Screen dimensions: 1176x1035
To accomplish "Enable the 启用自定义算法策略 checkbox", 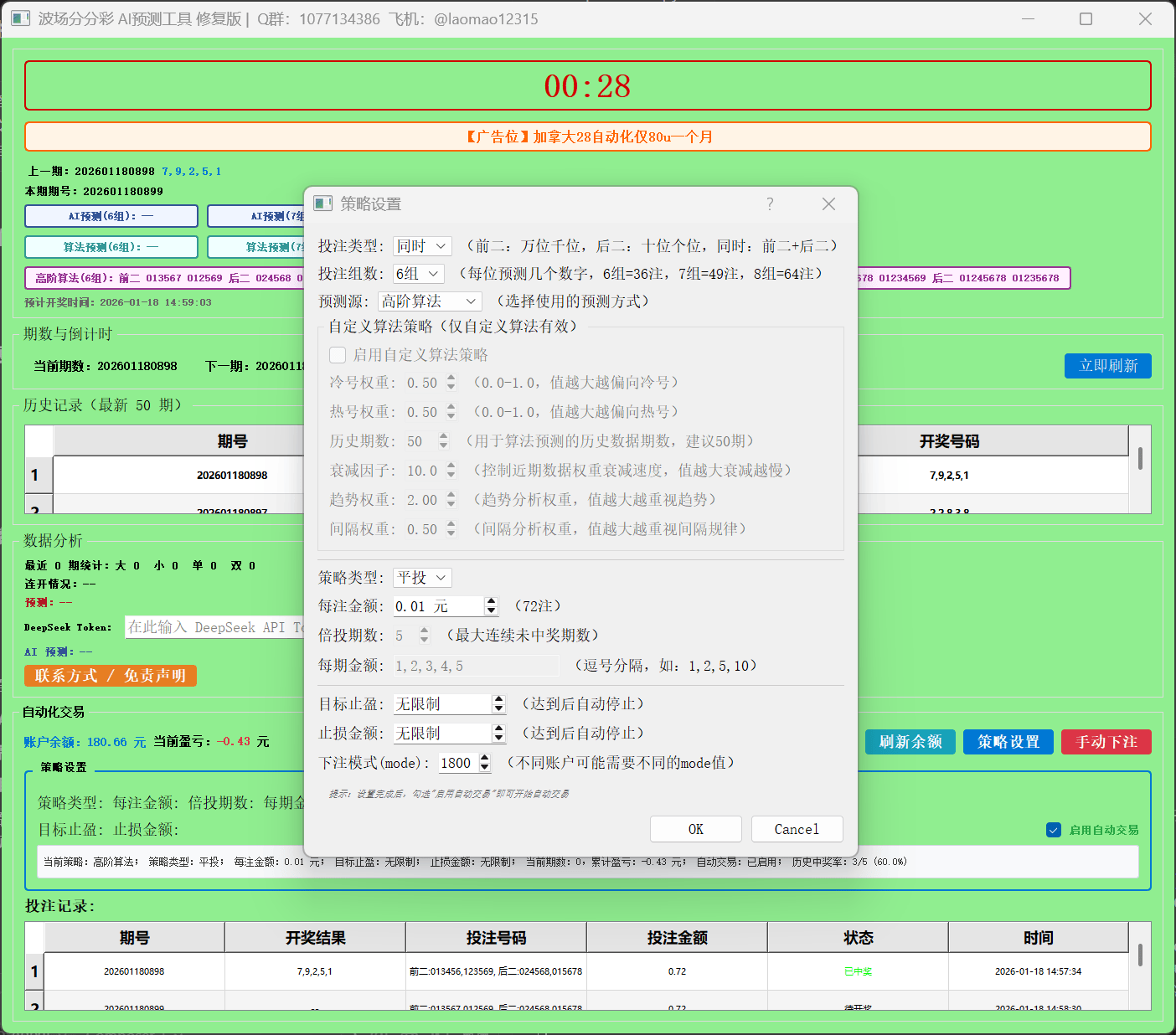I will 338,355.
